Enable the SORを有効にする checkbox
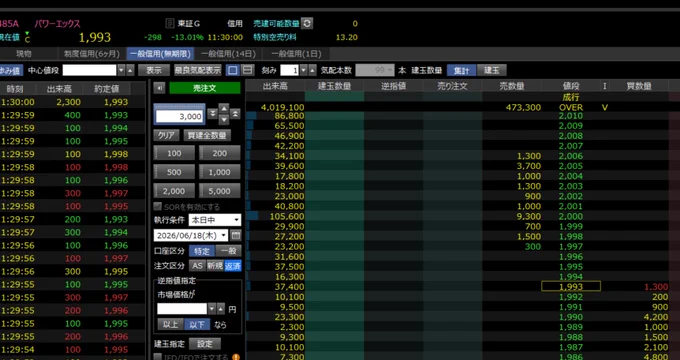Image resolution: width=680 pixels, height=360 pixels. coord(158,206)
